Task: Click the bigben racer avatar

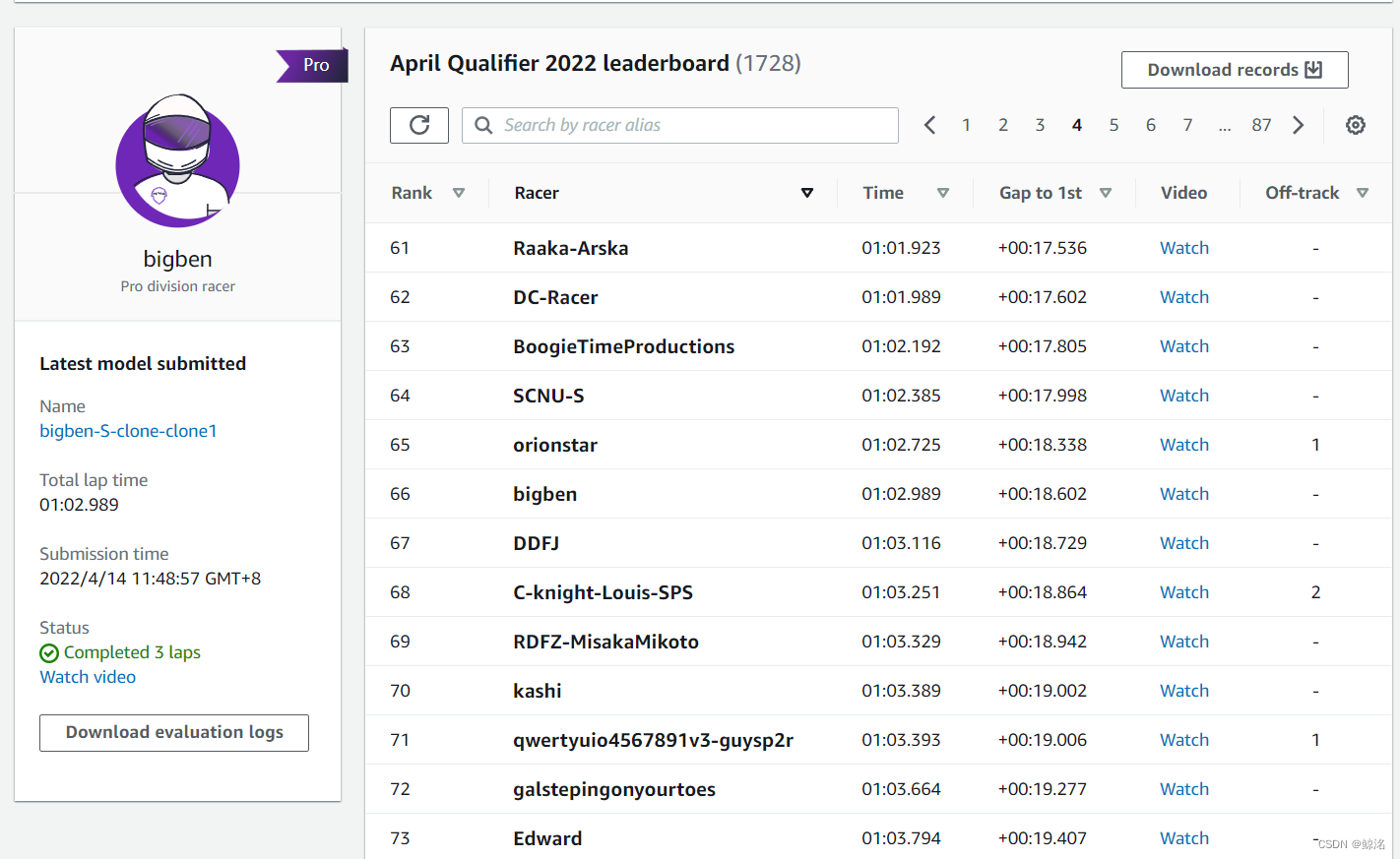Action: tap(177, 161)
